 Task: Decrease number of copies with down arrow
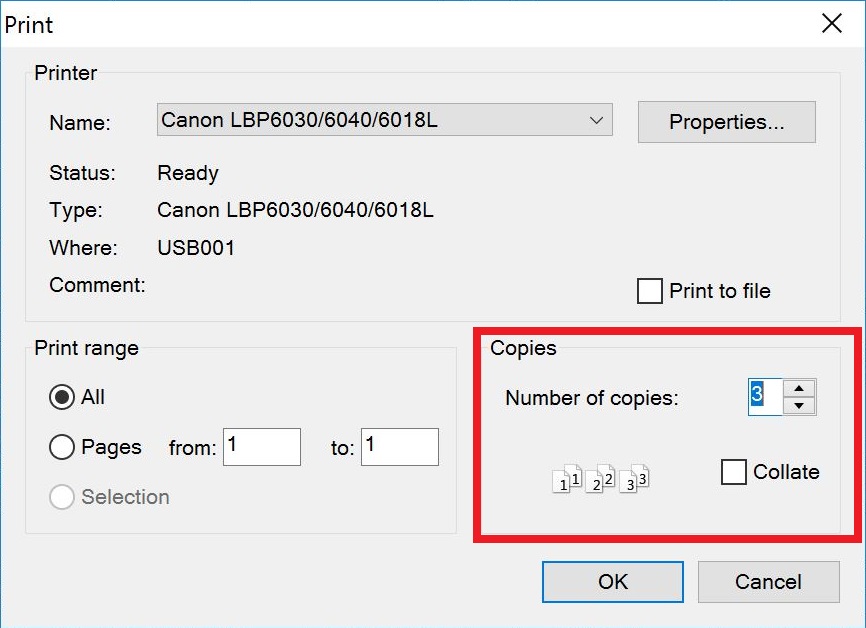click(x=799, y=406)
